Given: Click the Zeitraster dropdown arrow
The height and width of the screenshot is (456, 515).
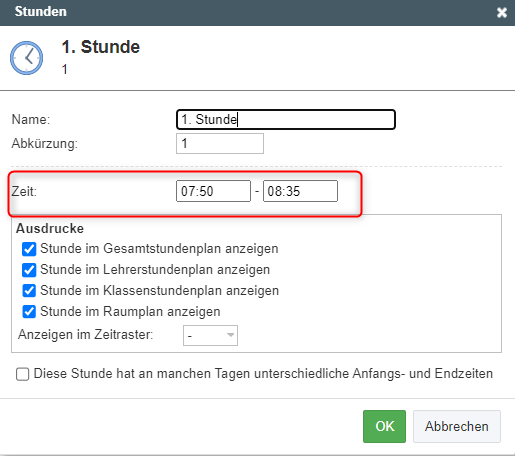Looking at the screenshot, I should coord(230,335).
